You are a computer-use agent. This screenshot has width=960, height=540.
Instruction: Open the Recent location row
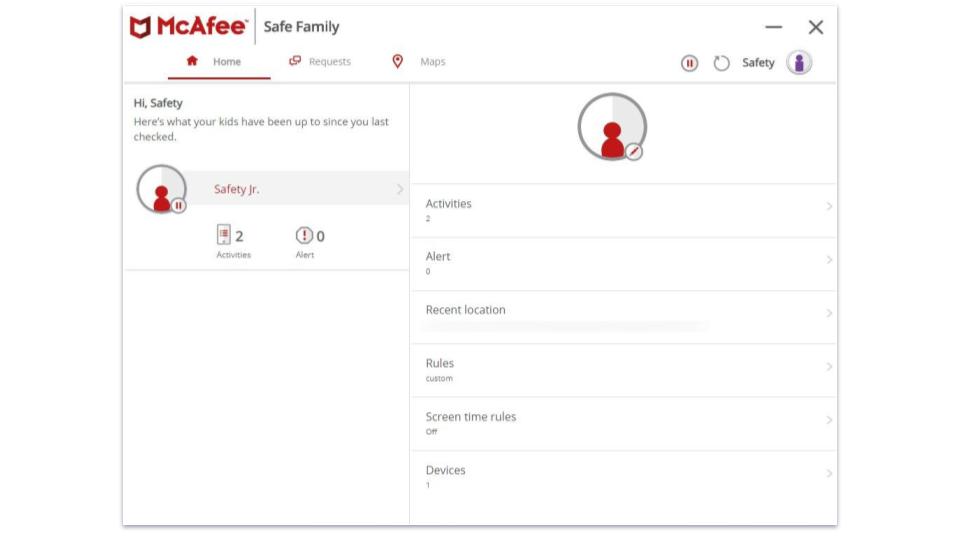624,317
